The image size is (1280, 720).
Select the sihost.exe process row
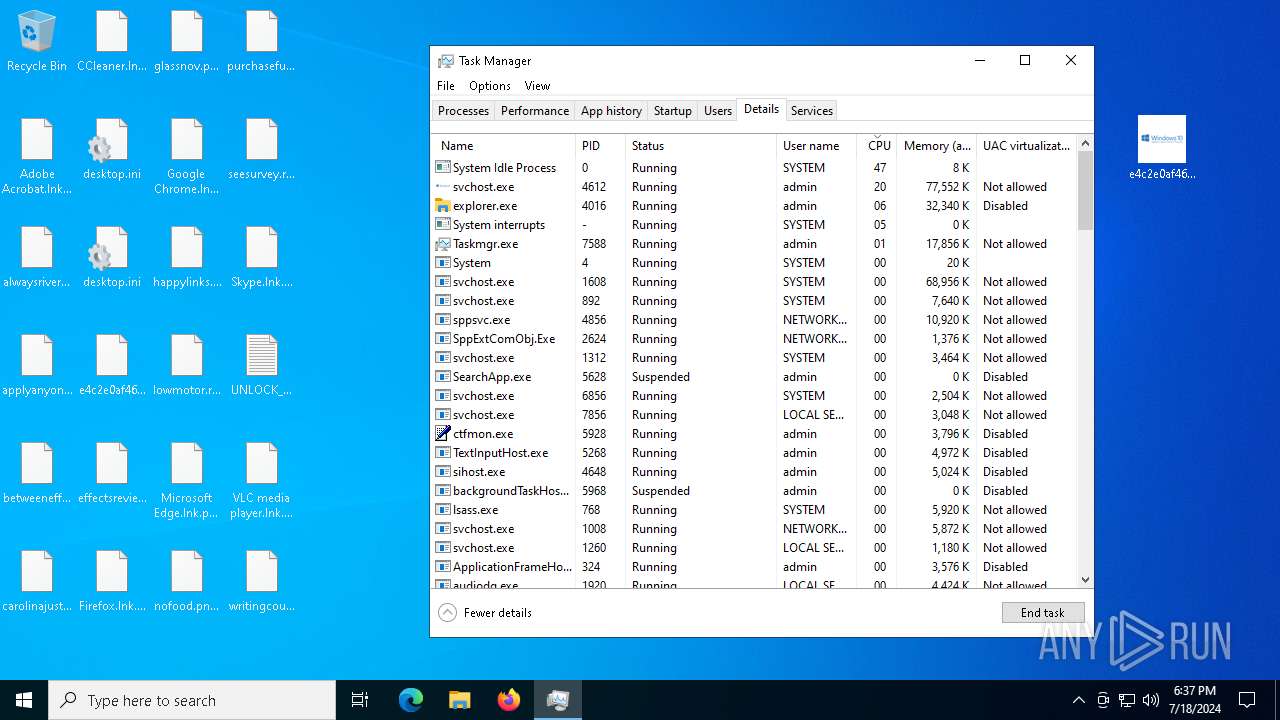pos(754,472)
